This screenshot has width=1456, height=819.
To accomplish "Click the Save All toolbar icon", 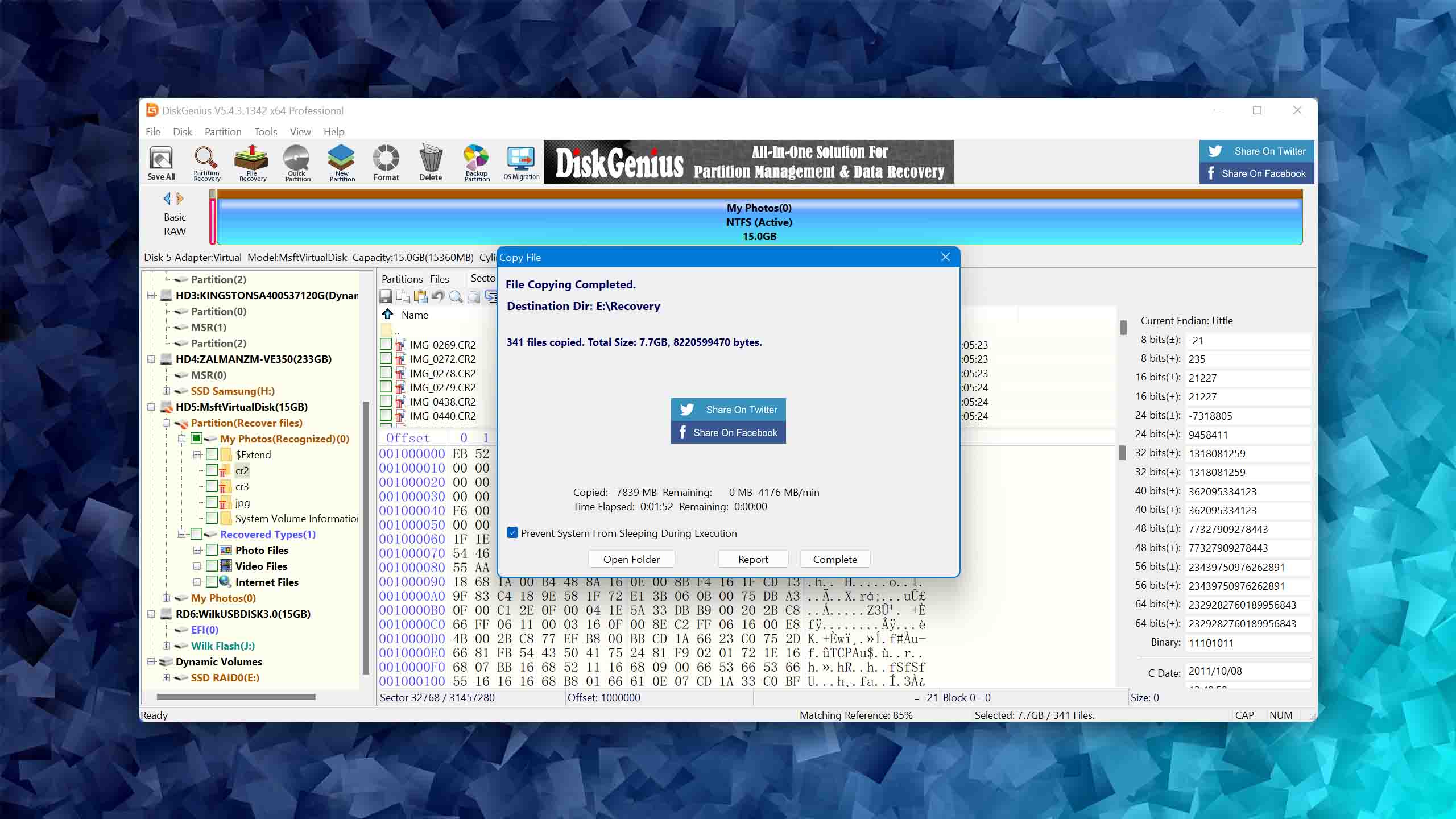I will 161,163.
